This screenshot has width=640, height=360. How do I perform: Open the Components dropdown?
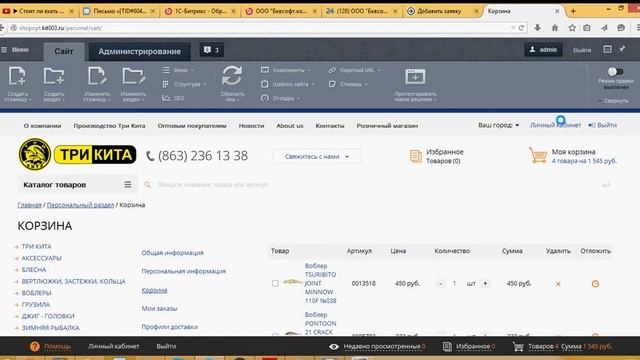286,70
